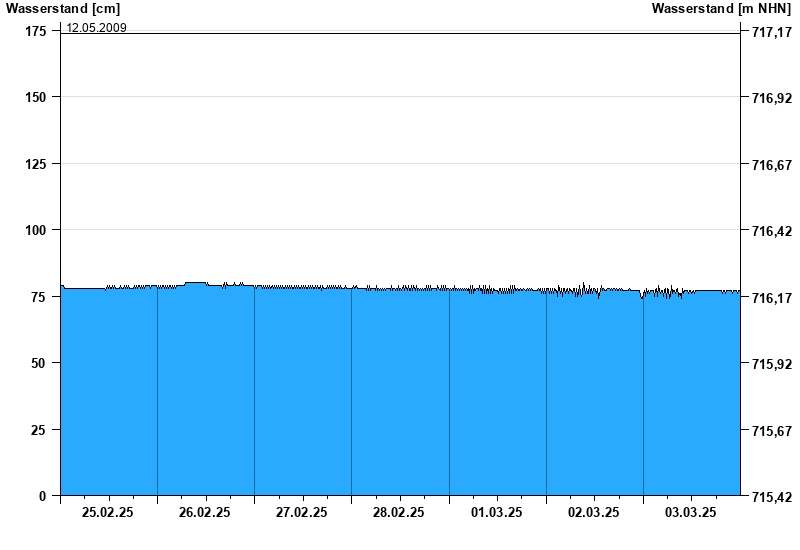
Task: Click the blue water level area of the chart
Action: [400, 400]
